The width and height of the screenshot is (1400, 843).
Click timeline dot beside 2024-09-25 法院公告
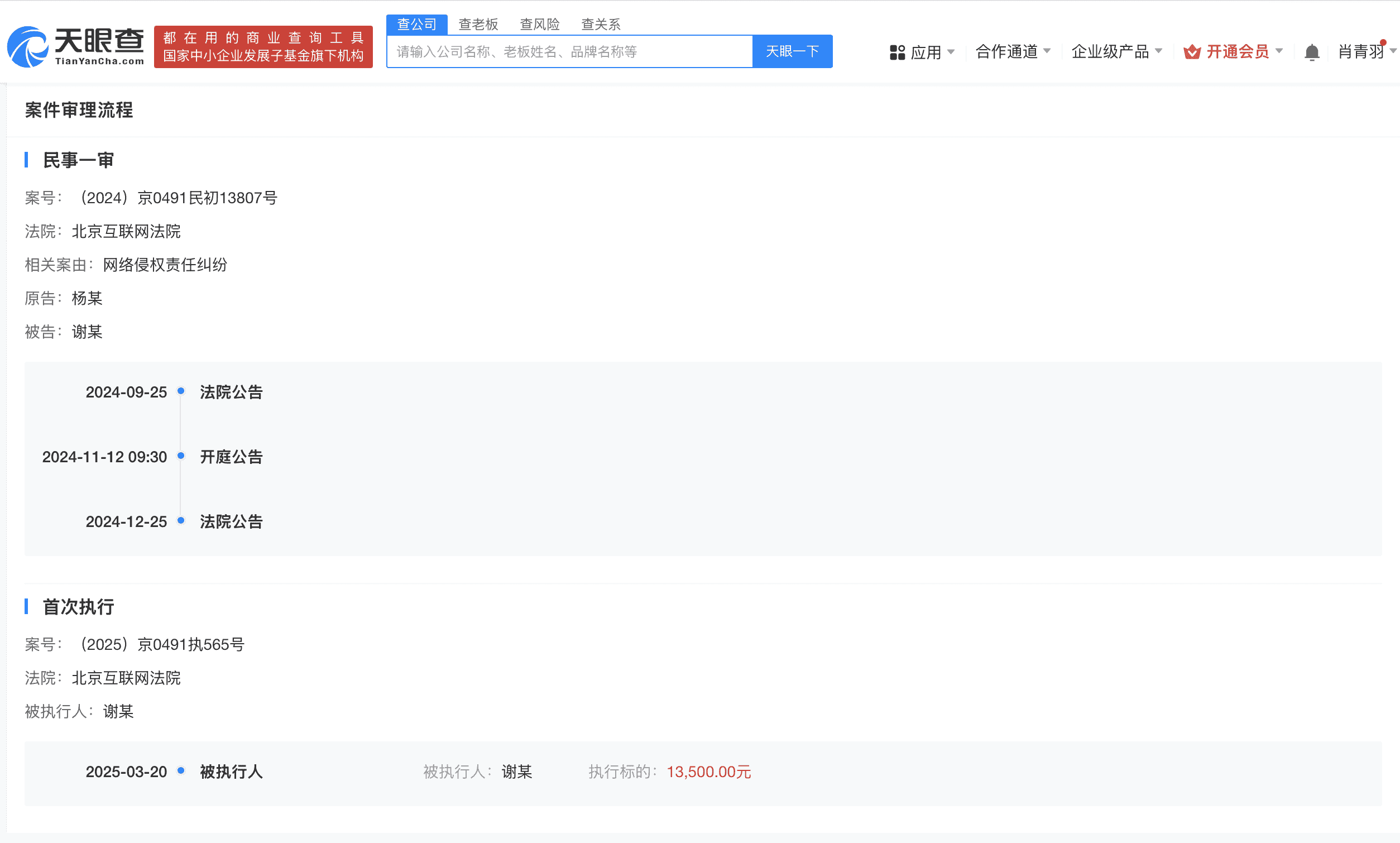tap(181, 391)
